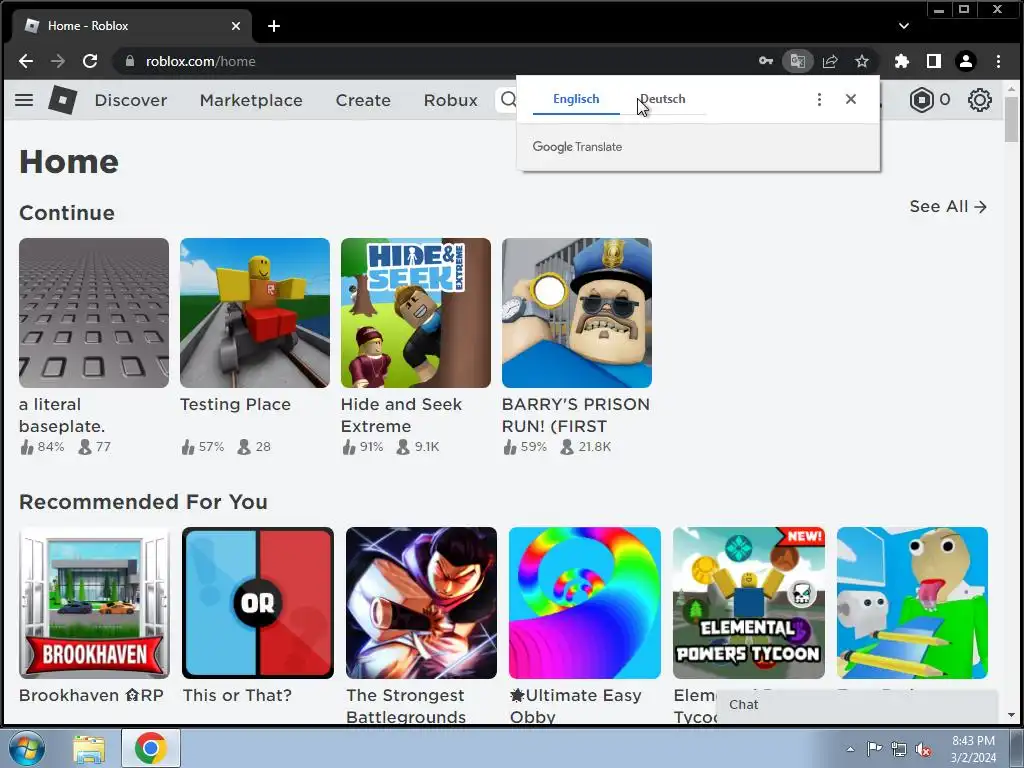Open the Chrome extensions puzzle icon

(x=901, y=61)
